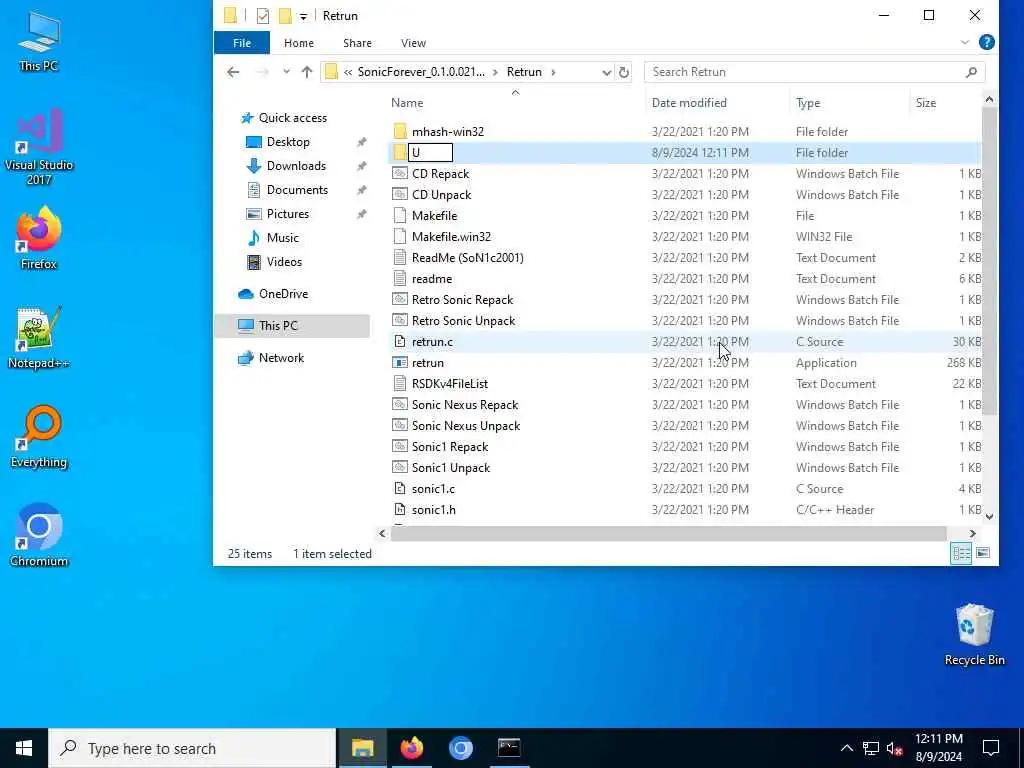The width and height of the screenshot is (1024, 768).
Task: Select the sonic1.c source file icon
Action: (x=400, y=488)
